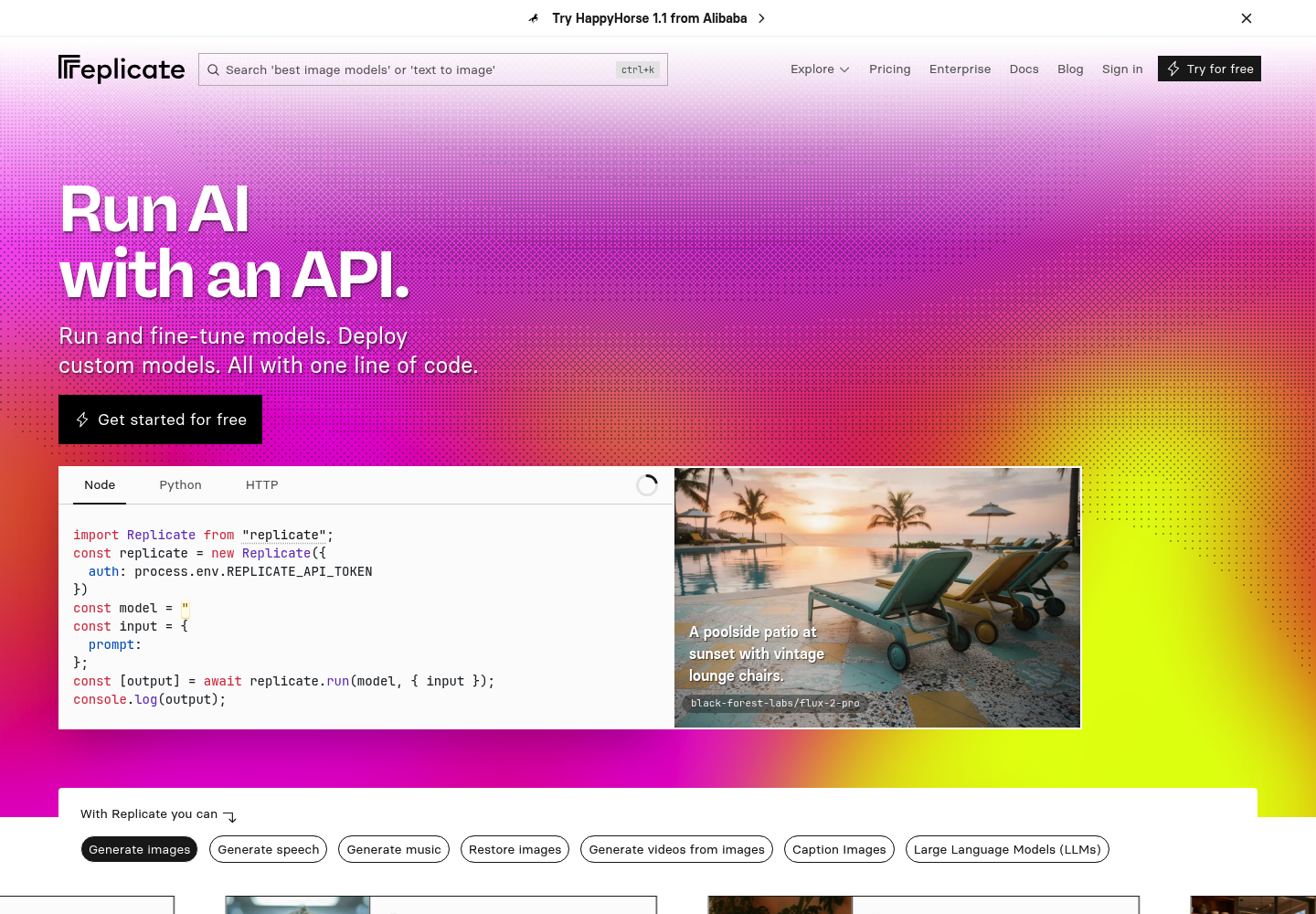Click the Try for free button

pyautogui.click(x=1209, y=69)
